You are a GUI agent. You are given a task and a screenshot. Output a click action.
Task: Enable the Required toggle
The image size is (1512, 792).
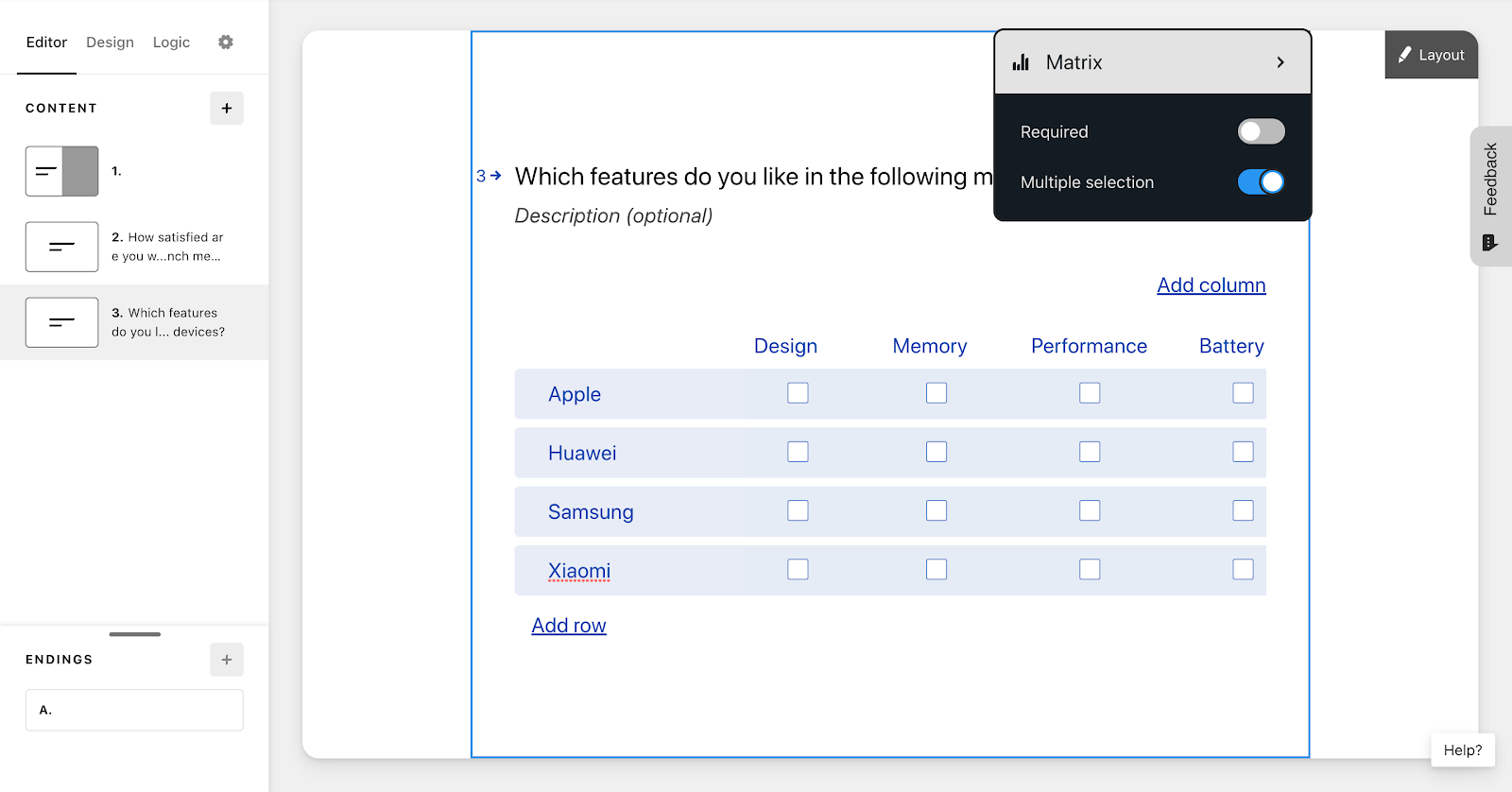[1261, 131]
